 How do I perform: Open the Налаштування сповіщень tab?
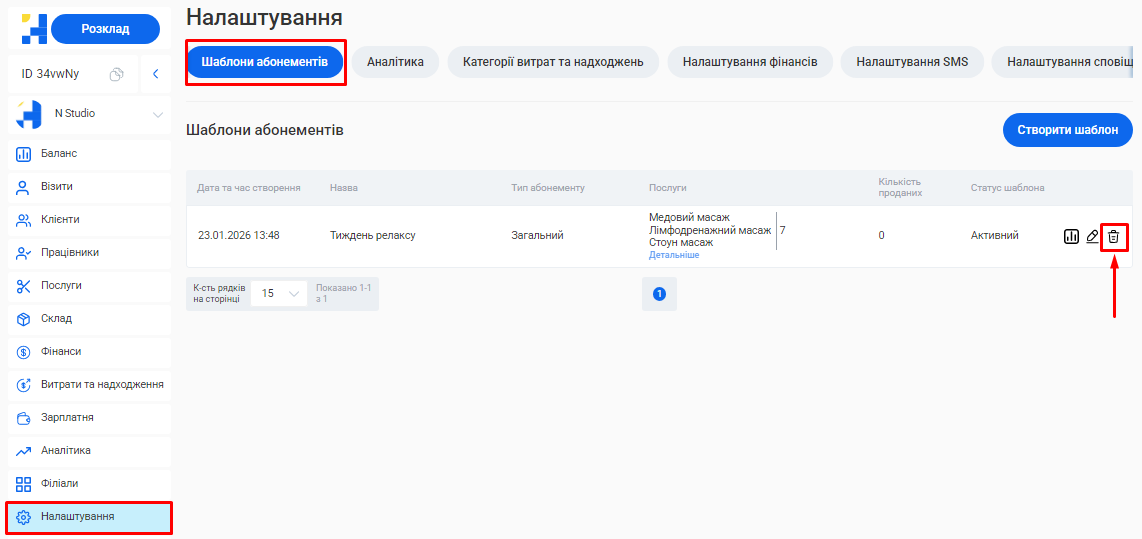[x=1063, y=62]
